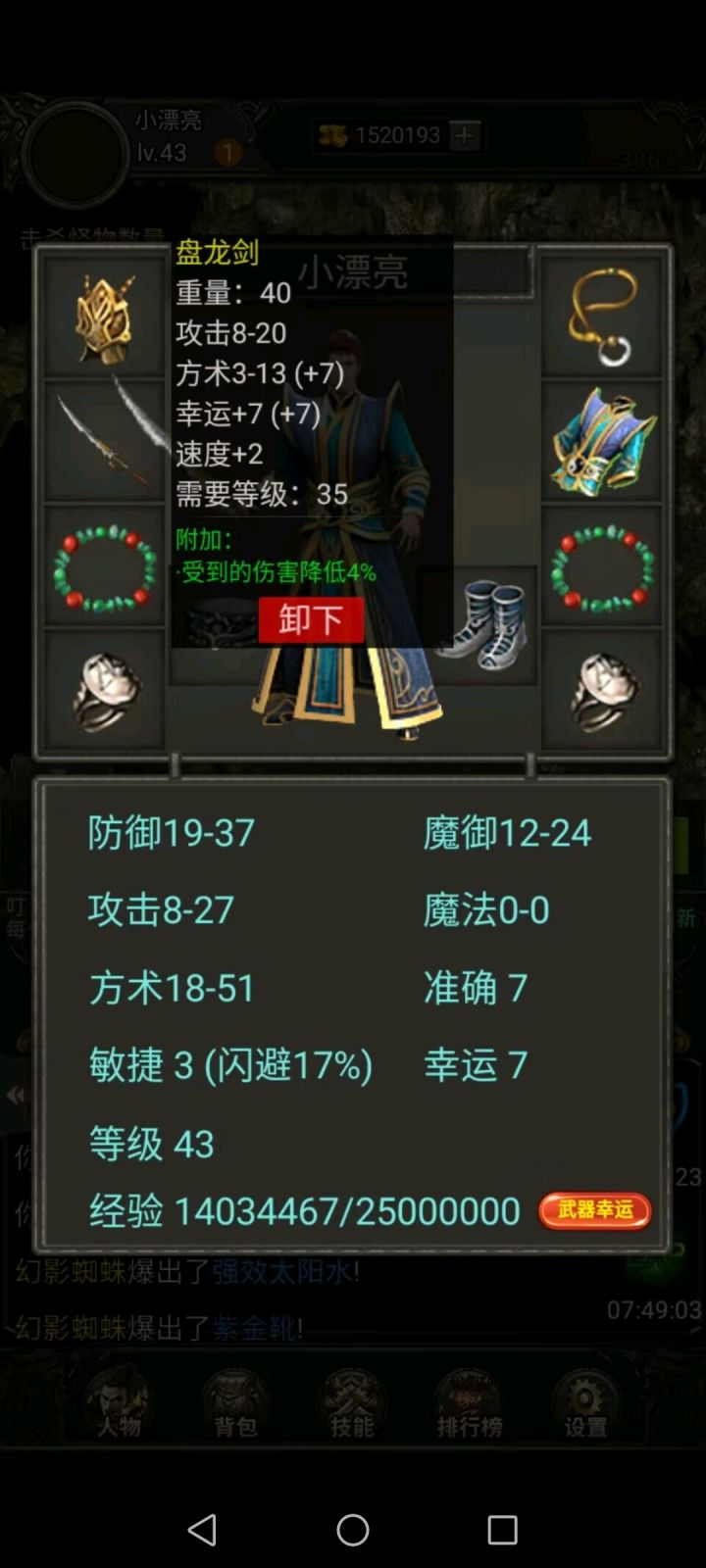706x1568 pixels.
Task: Switch to the 人物 character tab
Action: click(x=119, y=1403)
